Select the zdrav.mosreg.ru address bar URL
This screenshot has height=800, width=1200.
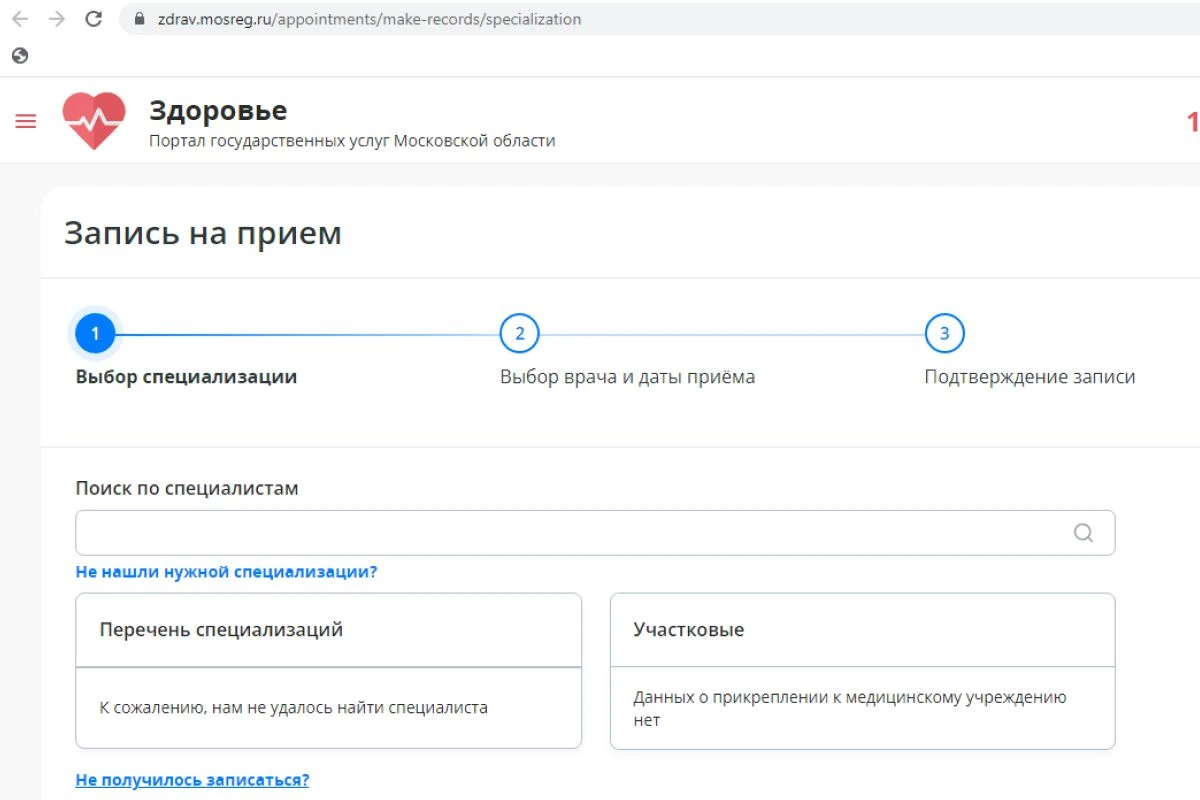369,19
